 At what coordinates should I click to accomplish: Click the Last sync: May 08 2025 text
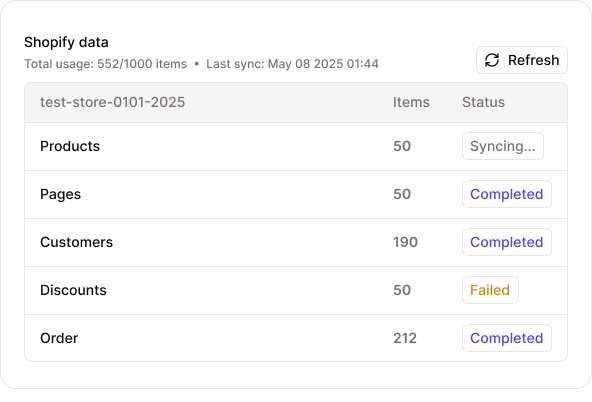pyautogui.click(x=292, y=64)
